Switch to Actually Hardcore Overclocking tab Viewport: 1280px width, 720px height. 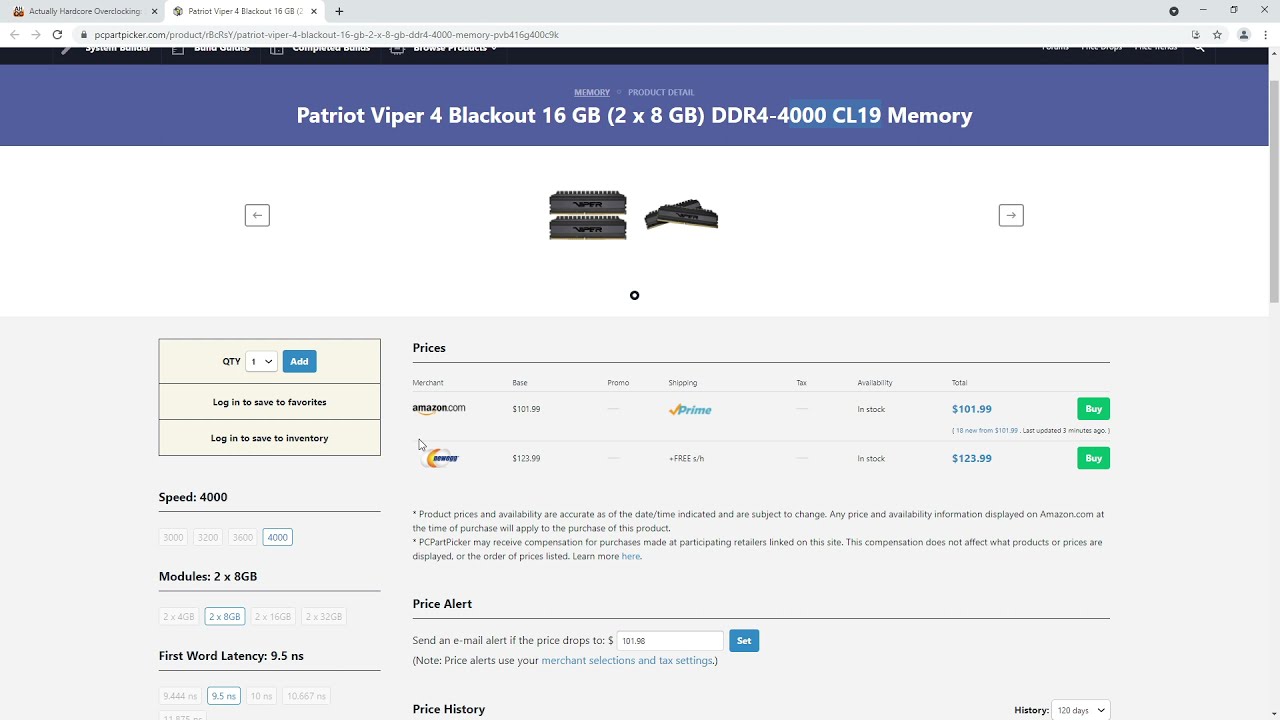click(x=82, y=11)
